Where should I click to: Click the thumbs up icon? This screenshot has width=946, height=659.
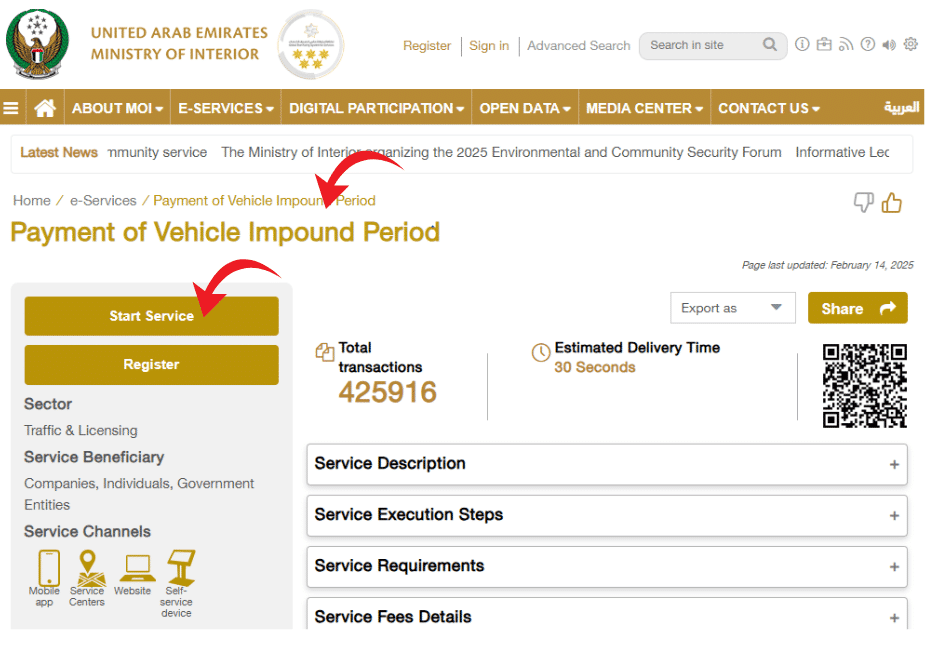[892, 203]
